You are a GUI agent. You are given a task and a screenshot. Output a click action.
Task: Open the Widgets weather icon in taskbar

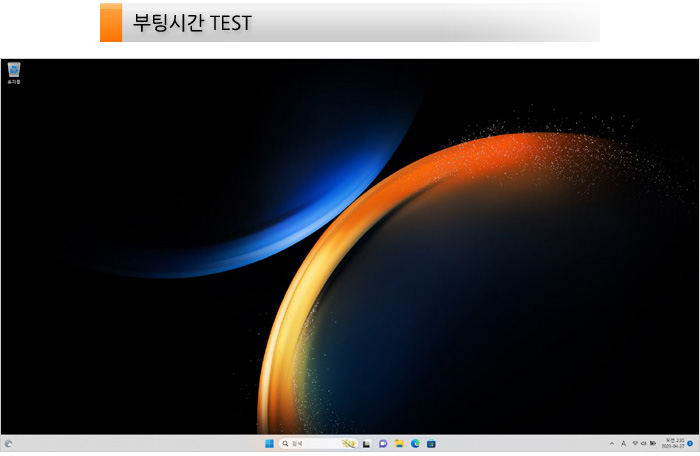click(9, 443)
